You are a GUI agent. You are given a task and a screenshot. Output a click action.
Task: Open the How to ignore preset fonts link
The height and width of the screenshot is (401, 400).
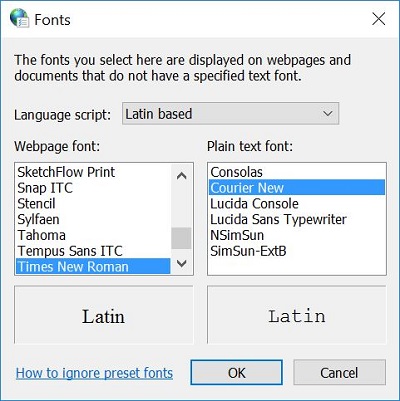pyautogui.click(x=94, y=373)
